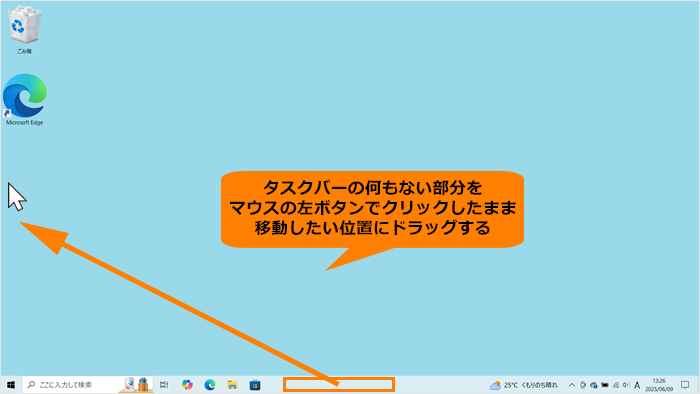Select the Microsoft Edge desktop shortcut

(x=25, y=100)
